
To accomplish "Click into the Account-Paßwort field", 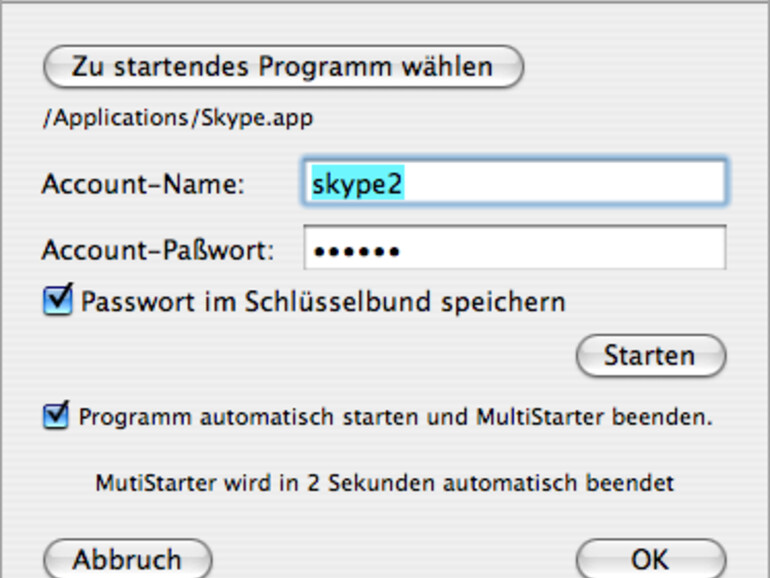I will pyautogui.click(x=515, y=249).
